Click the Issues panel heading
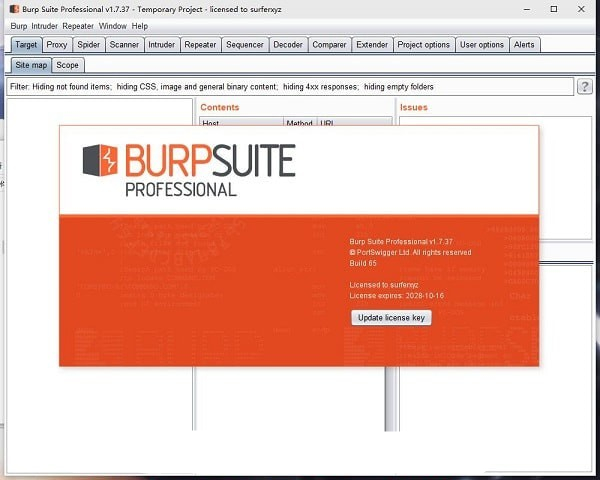This screenshot has width=600, height=480. pos(414,107)
